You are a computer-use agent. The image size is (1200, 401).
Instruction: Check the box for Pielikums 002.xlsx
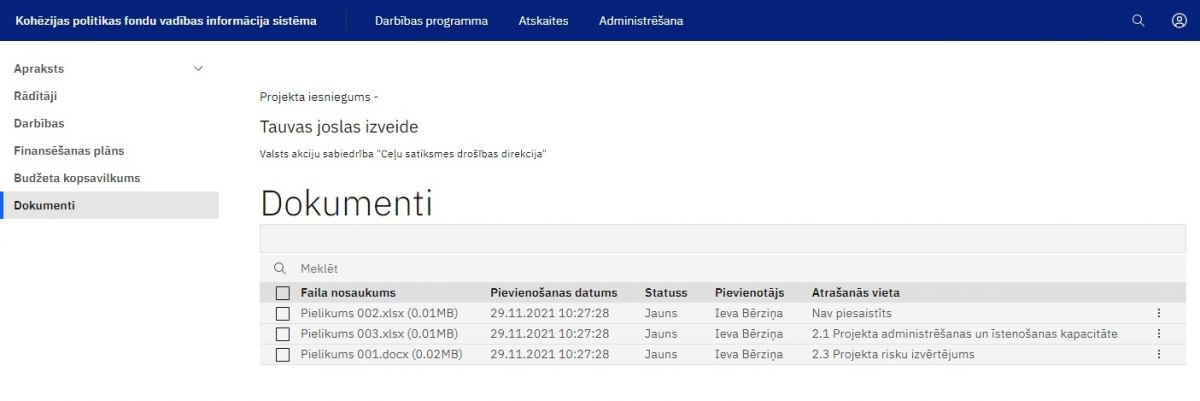(283, 313)
